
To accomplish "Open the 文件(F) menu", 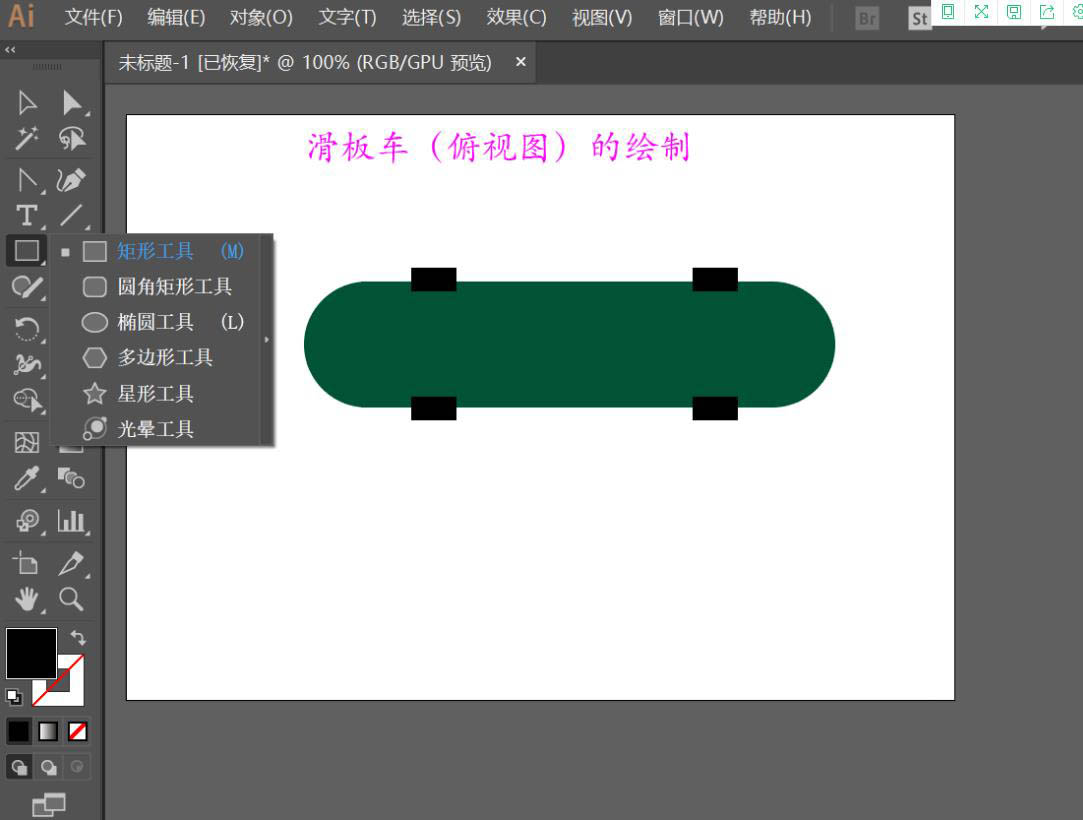I will pyautogui.click(x=93, y=17).
